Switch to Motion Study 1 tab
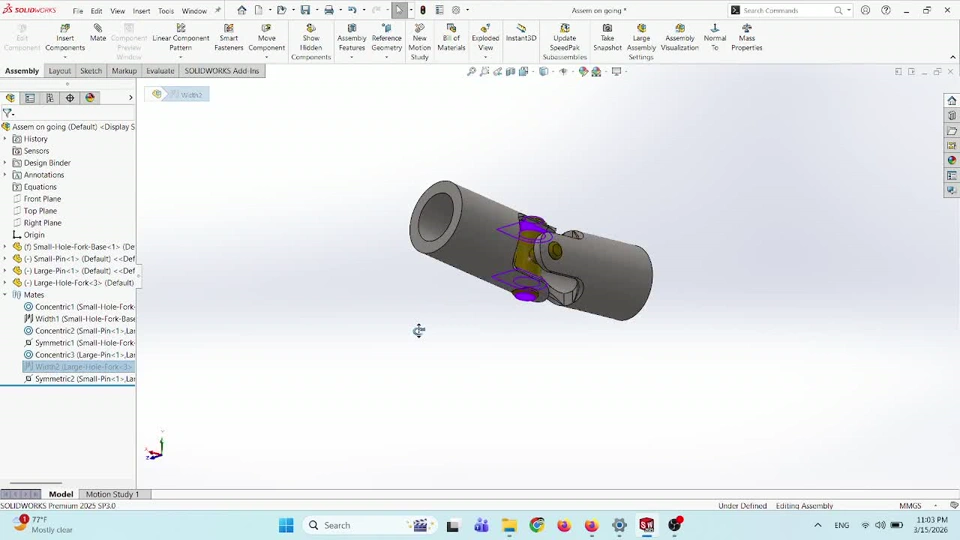Image resolution: width=960 pixels, height=540 pixels. pyautogui.click(x=113, y=494)
